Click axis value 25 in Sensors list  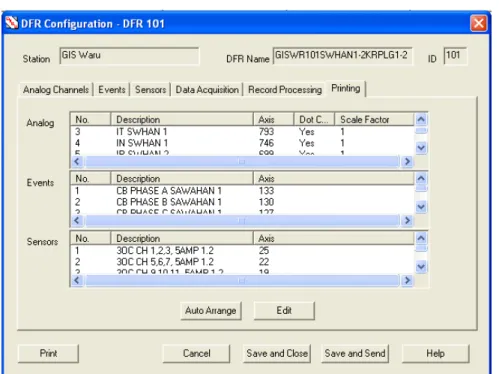pos(264,250)
